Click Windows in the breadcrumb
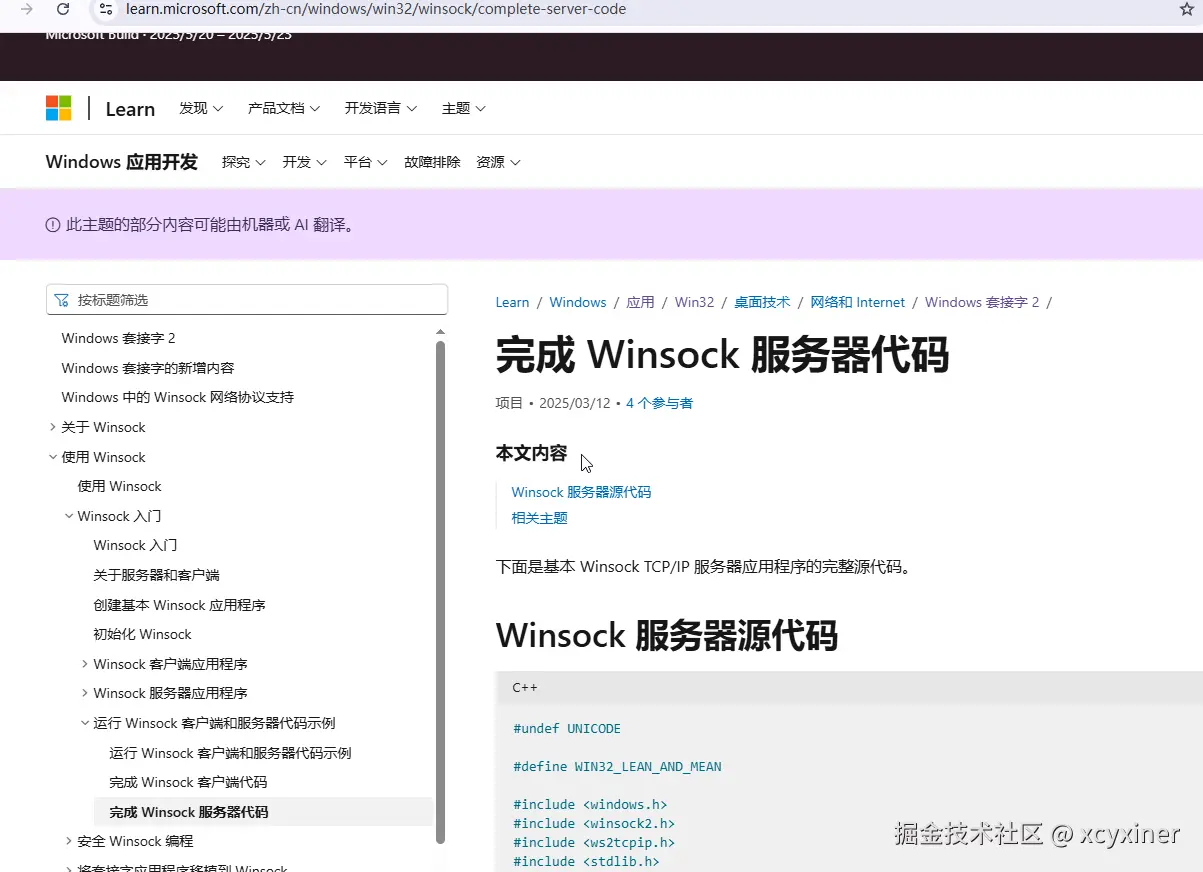 click(x=578, y=302)
